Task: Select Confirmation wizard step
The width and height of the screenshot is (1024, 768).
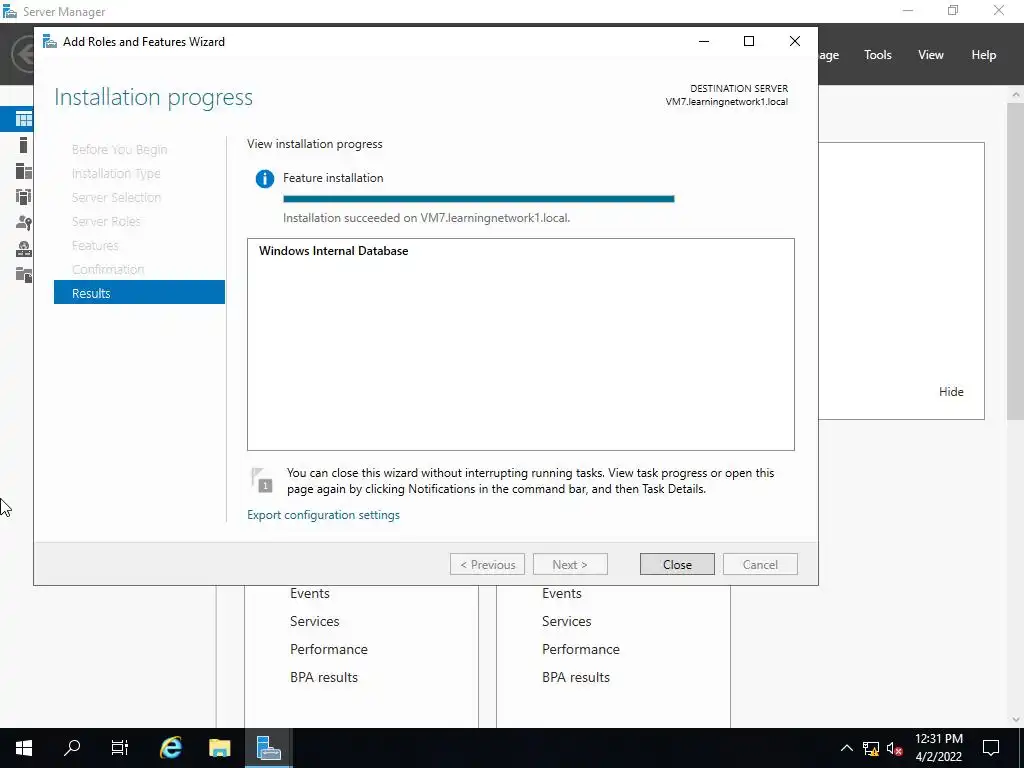Action: [x=108, y=269]
